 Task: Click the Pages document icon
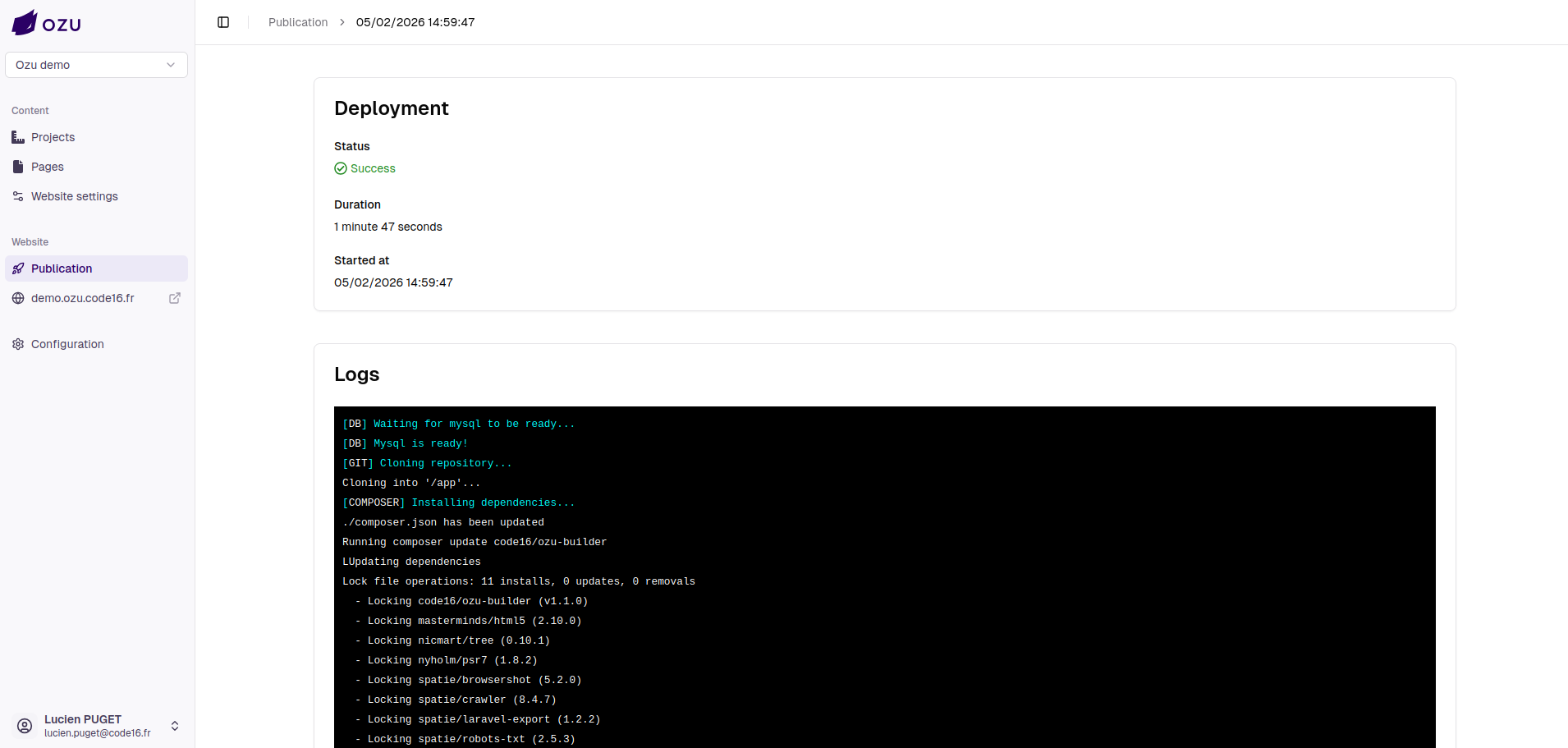click(18, 167)
